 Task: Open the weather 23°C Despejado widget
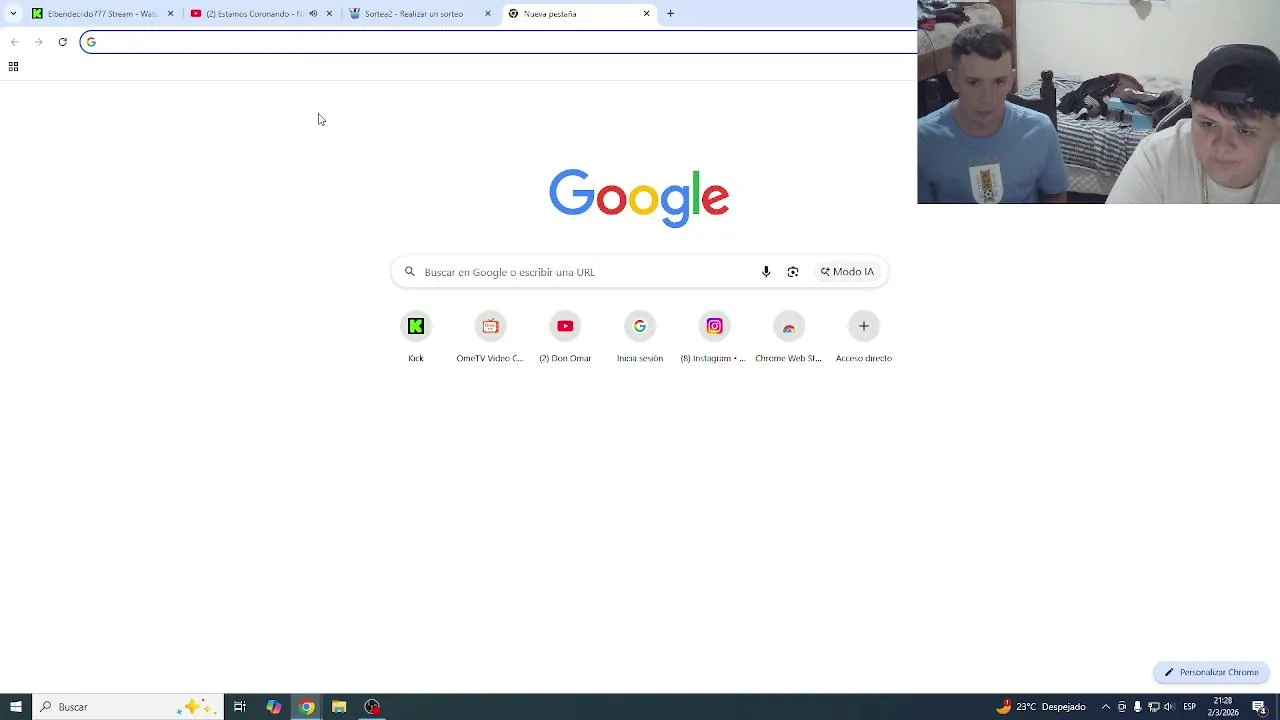point(1041,707)
